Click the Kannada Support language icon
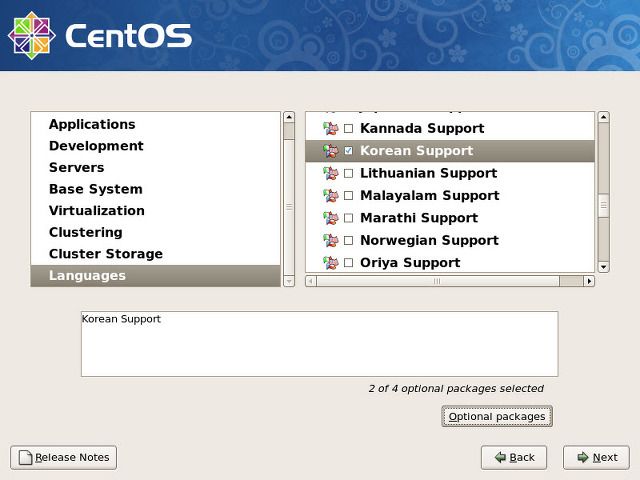This screenshot has width=640, height=480. tap(331, 129)
